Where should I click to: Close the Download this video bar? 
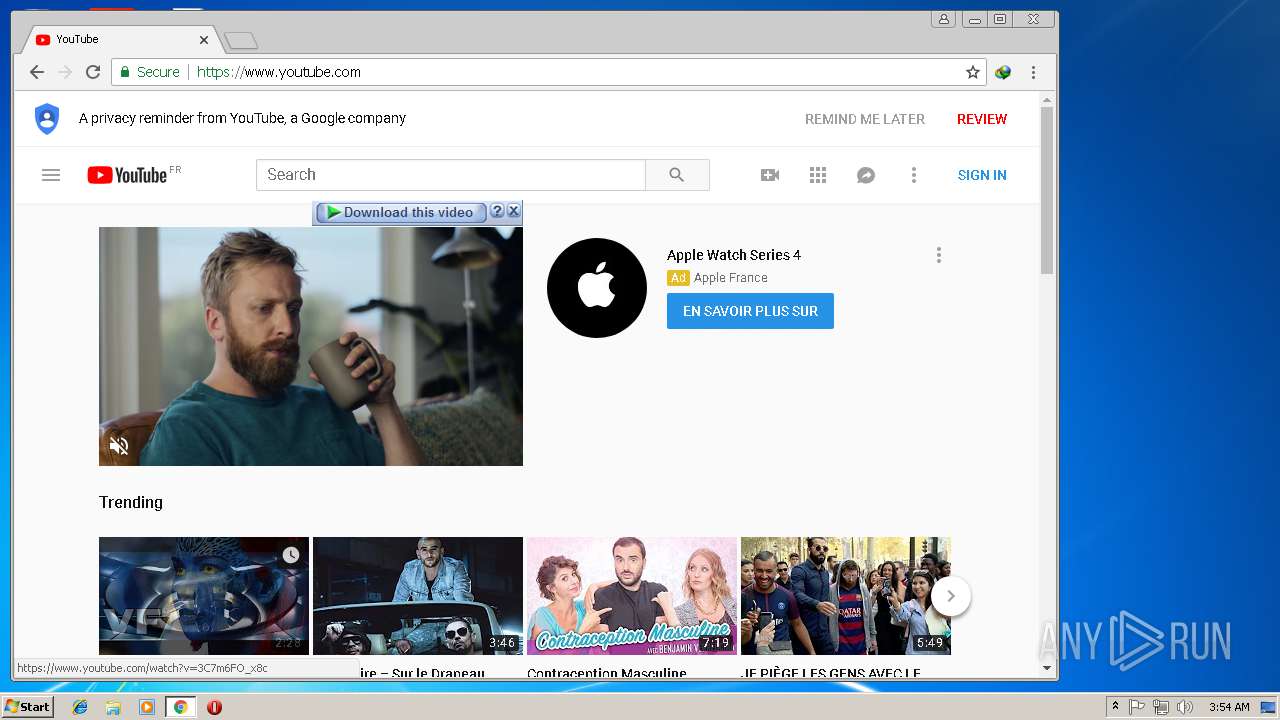pos(513,211)
